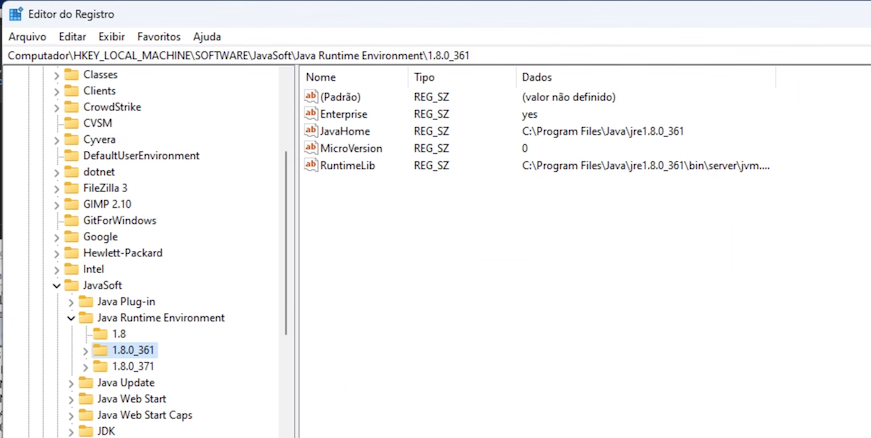Expand the Clients key
871x438 pixels.
57,91
